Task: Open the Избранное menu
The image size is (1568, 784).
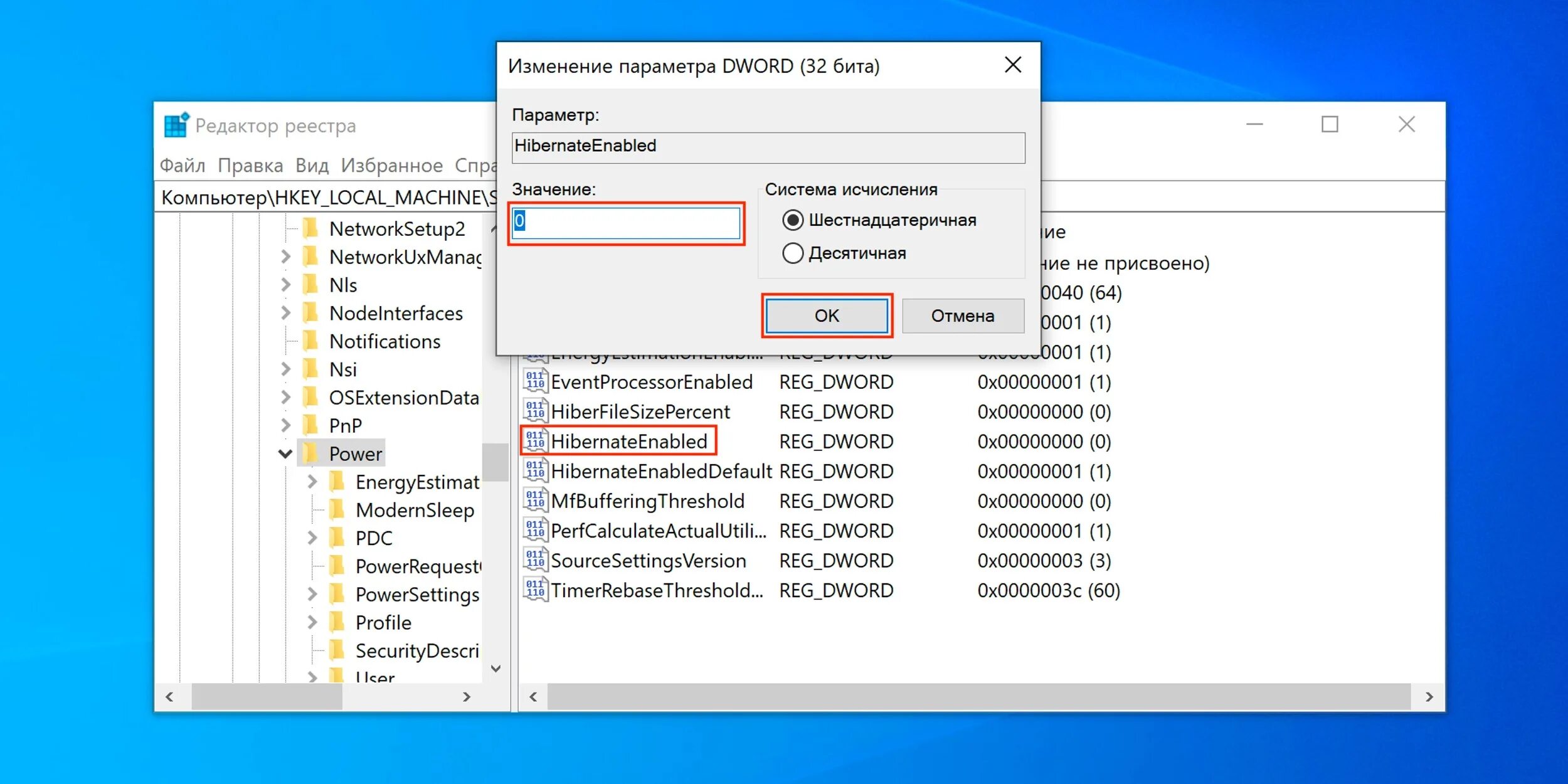Action: click(391, 166)
